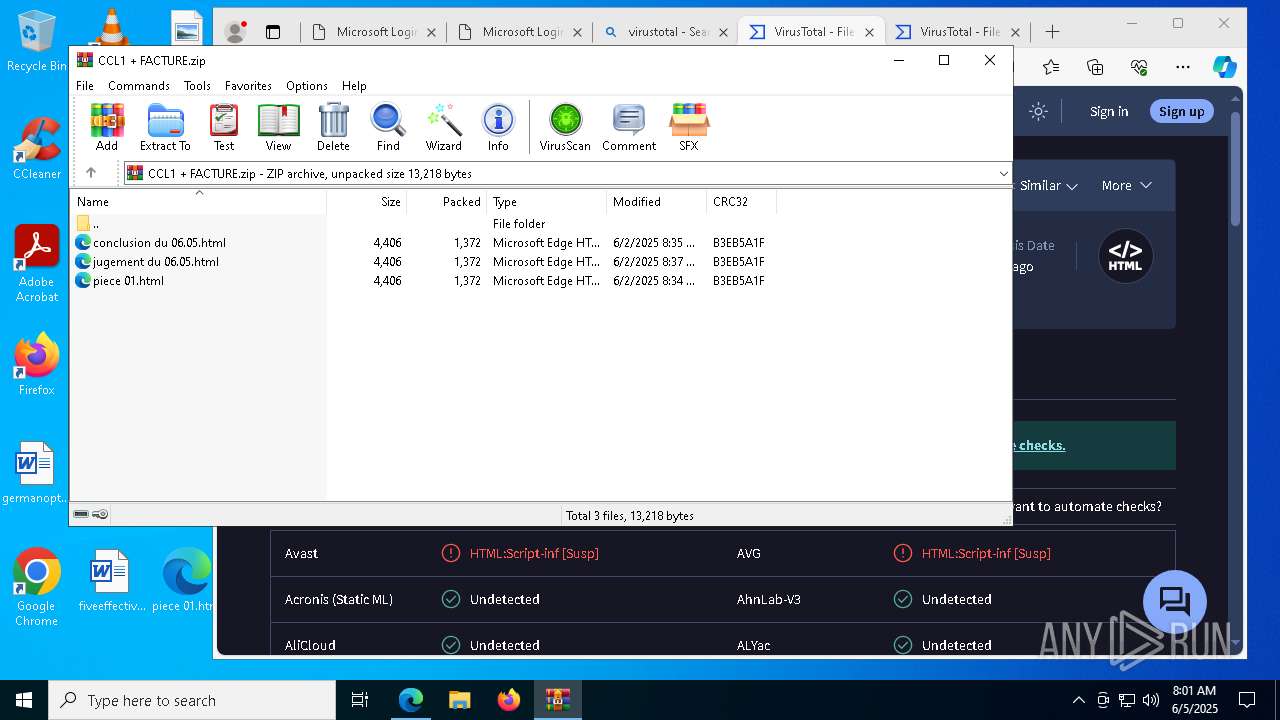Create SFX self-extracting archive
Screen dimensions: 1280x720
coord(689,127)
